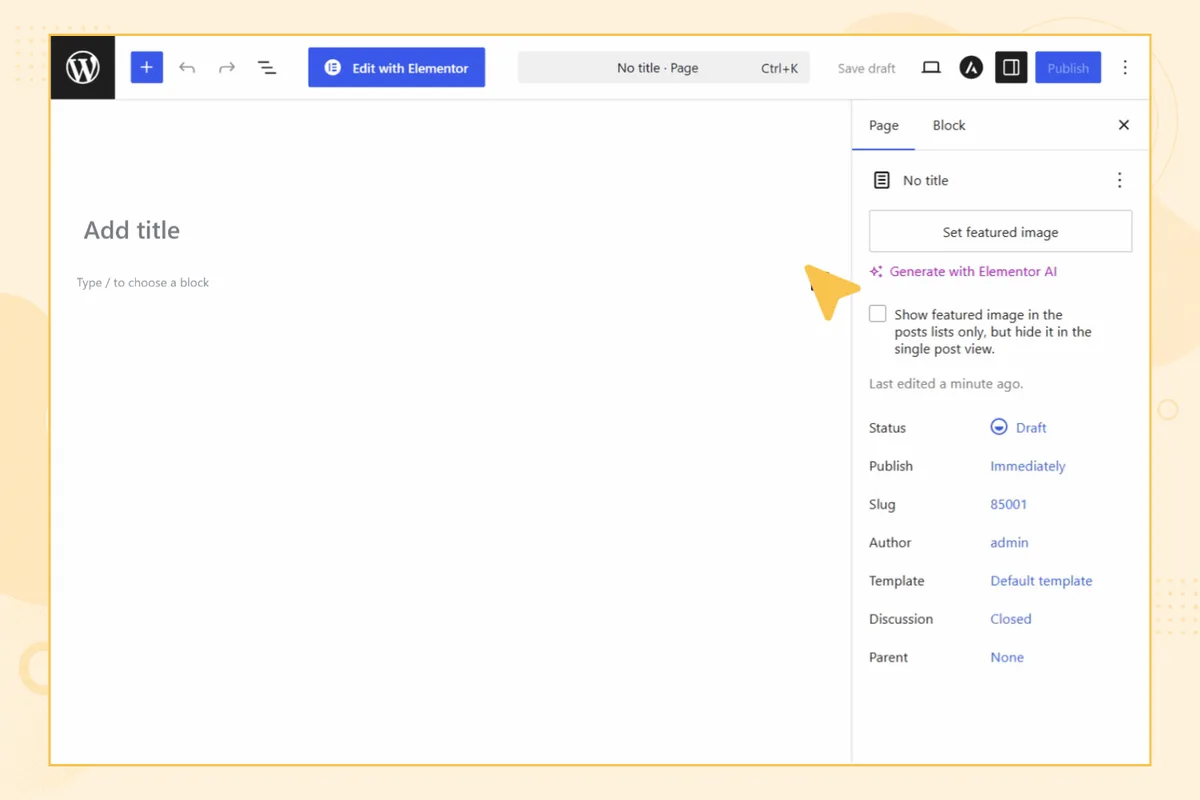The width and height of the screenshot is (1200, 800).
Task: Click Set featured image
Action: 1000,232
